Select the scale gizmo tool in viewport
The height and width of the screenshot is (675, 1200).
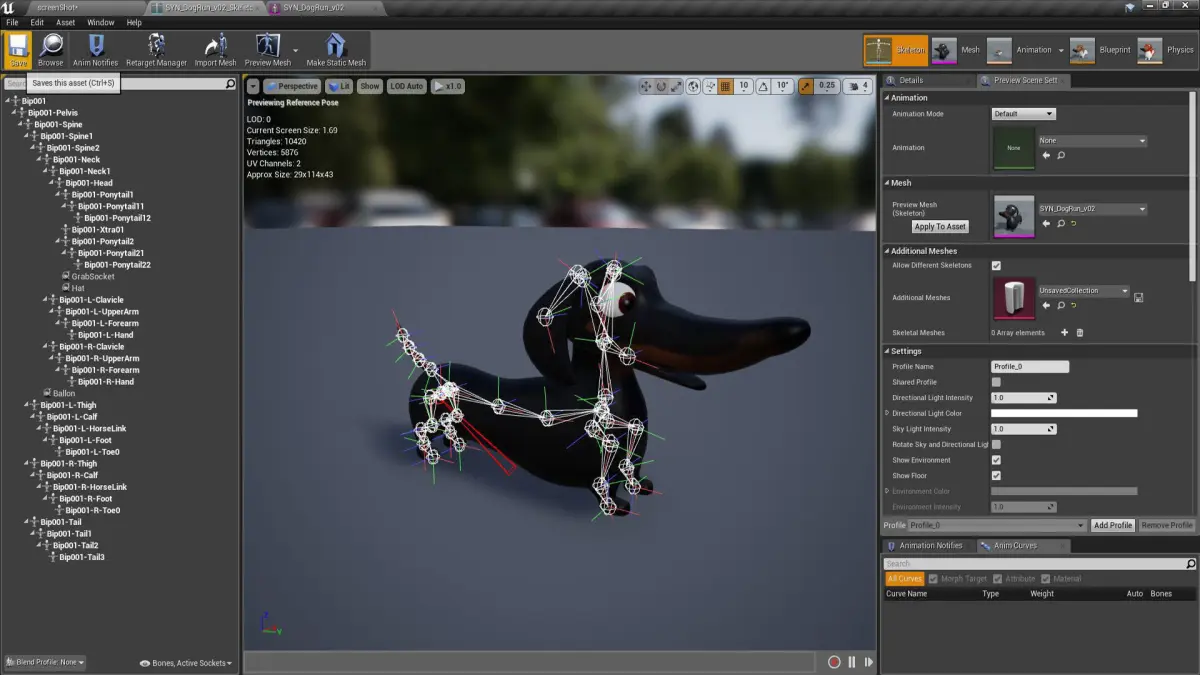(x=678, y=87)
